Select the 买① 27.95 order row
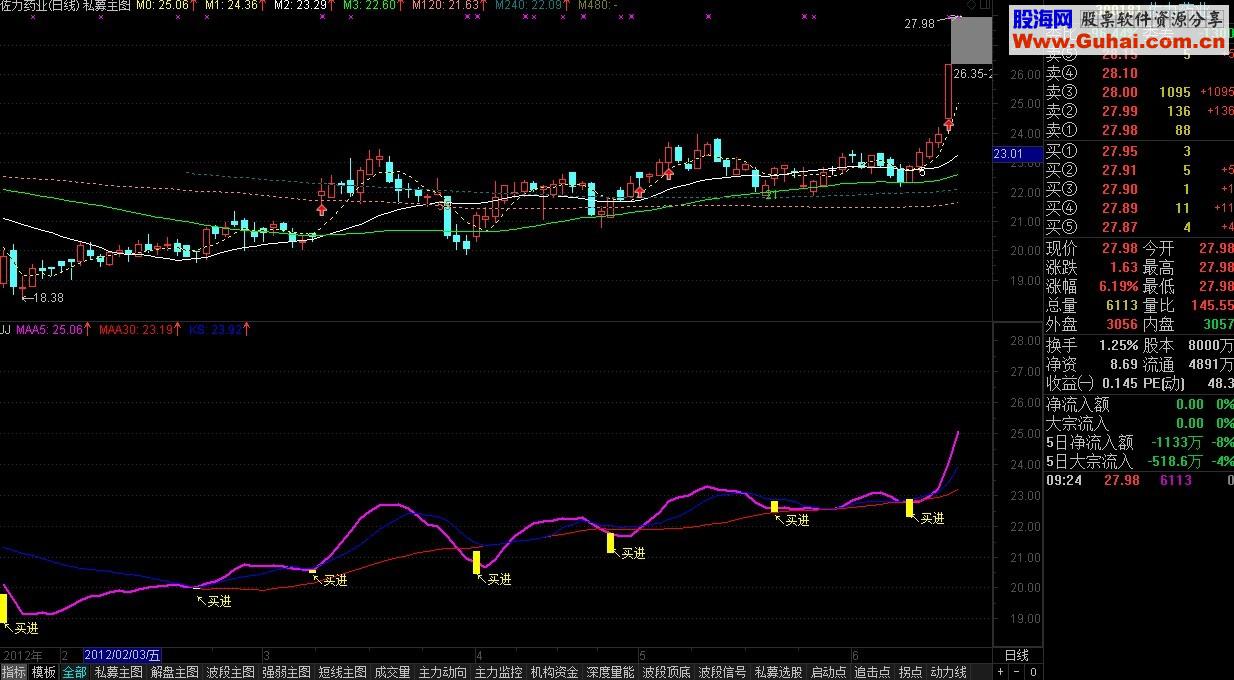Viewport: 1234px width, 680px height. click(1139, 151)
